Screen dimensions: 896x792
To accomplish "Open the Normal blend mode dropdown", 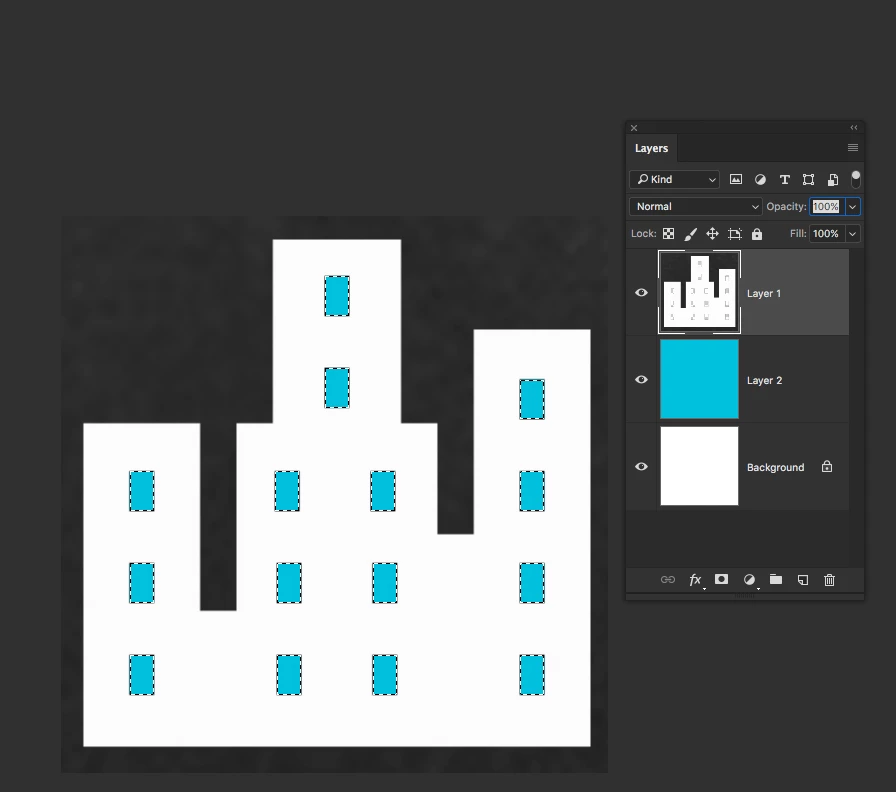I will [695, 206].
